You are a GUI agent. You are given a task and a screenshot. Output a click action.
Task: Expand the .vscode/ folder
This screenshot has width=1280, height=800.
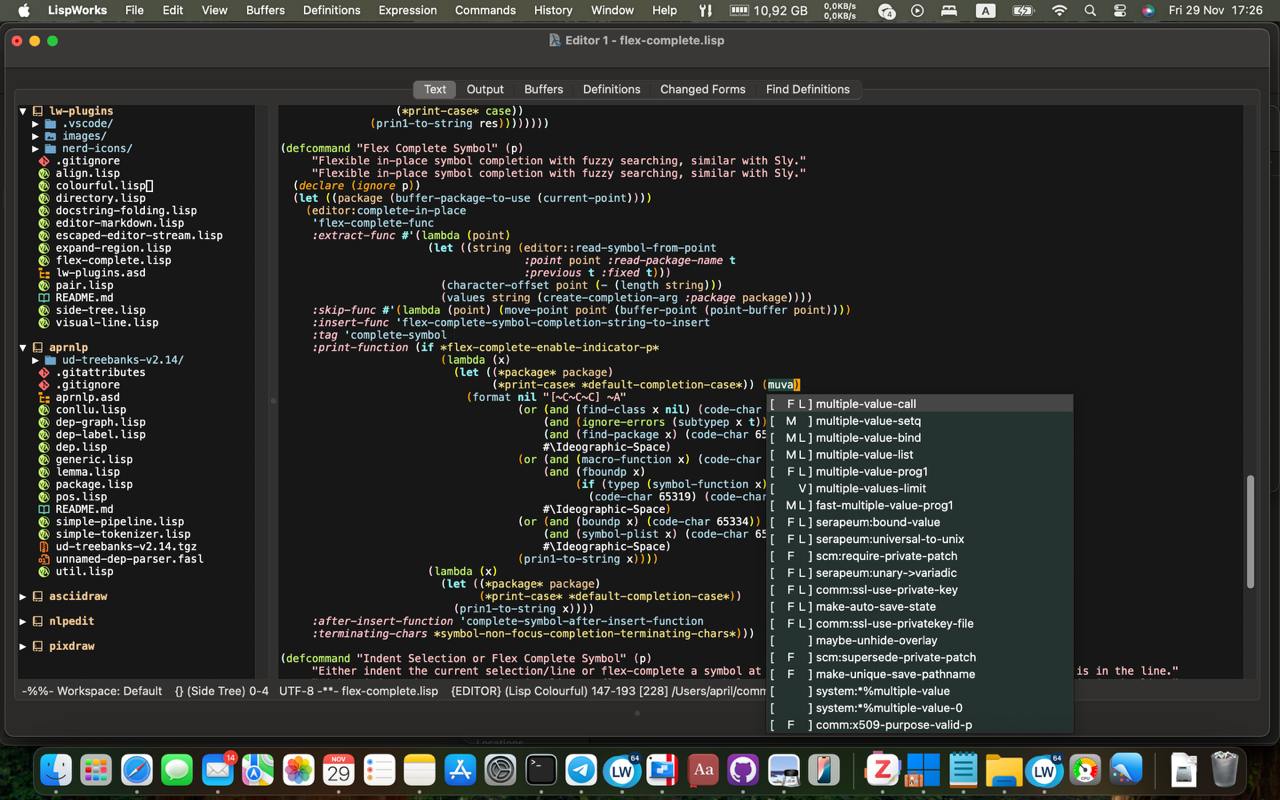[36, 124]
